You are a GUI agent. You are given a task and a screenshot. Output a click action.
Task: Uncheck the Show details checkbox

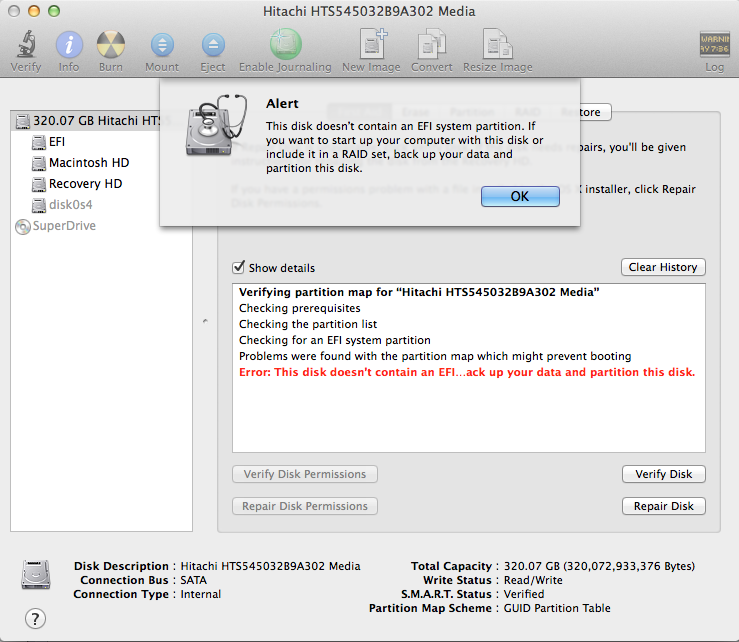point(238,267)
